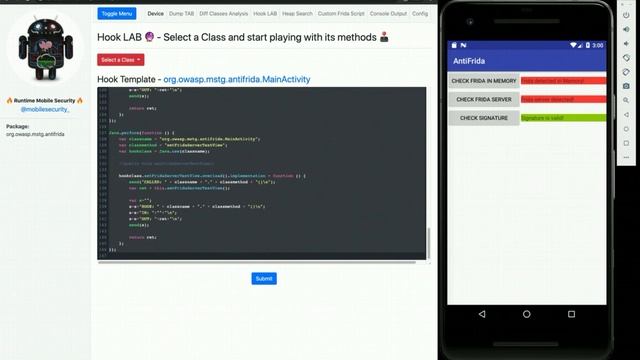Tap the Android recents navigation button on the phone
Image resolution: width=640 pixels, height=360 pixels.
click(571, 314)
